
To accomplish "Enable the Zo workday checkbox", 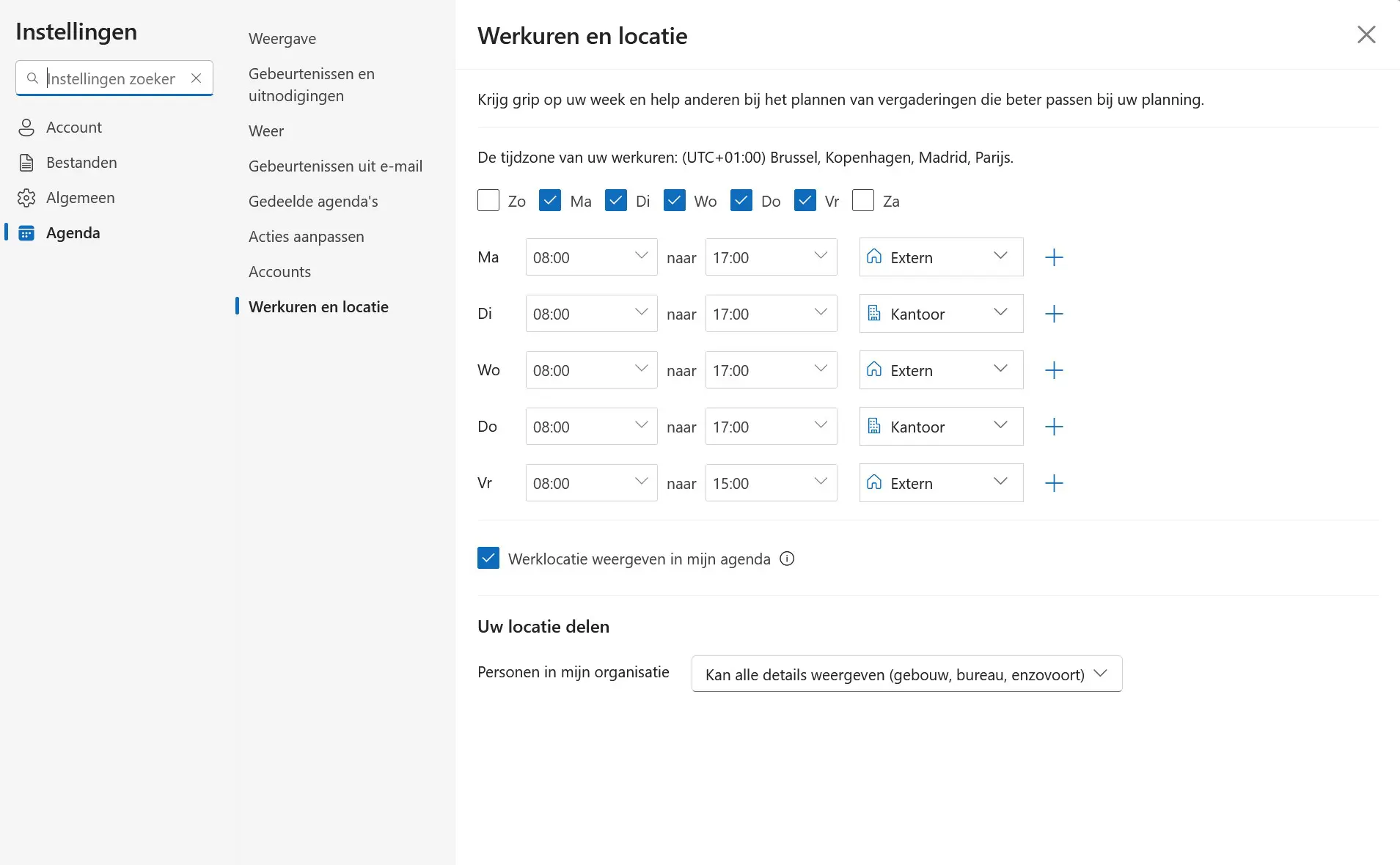I will coord(488,200).
